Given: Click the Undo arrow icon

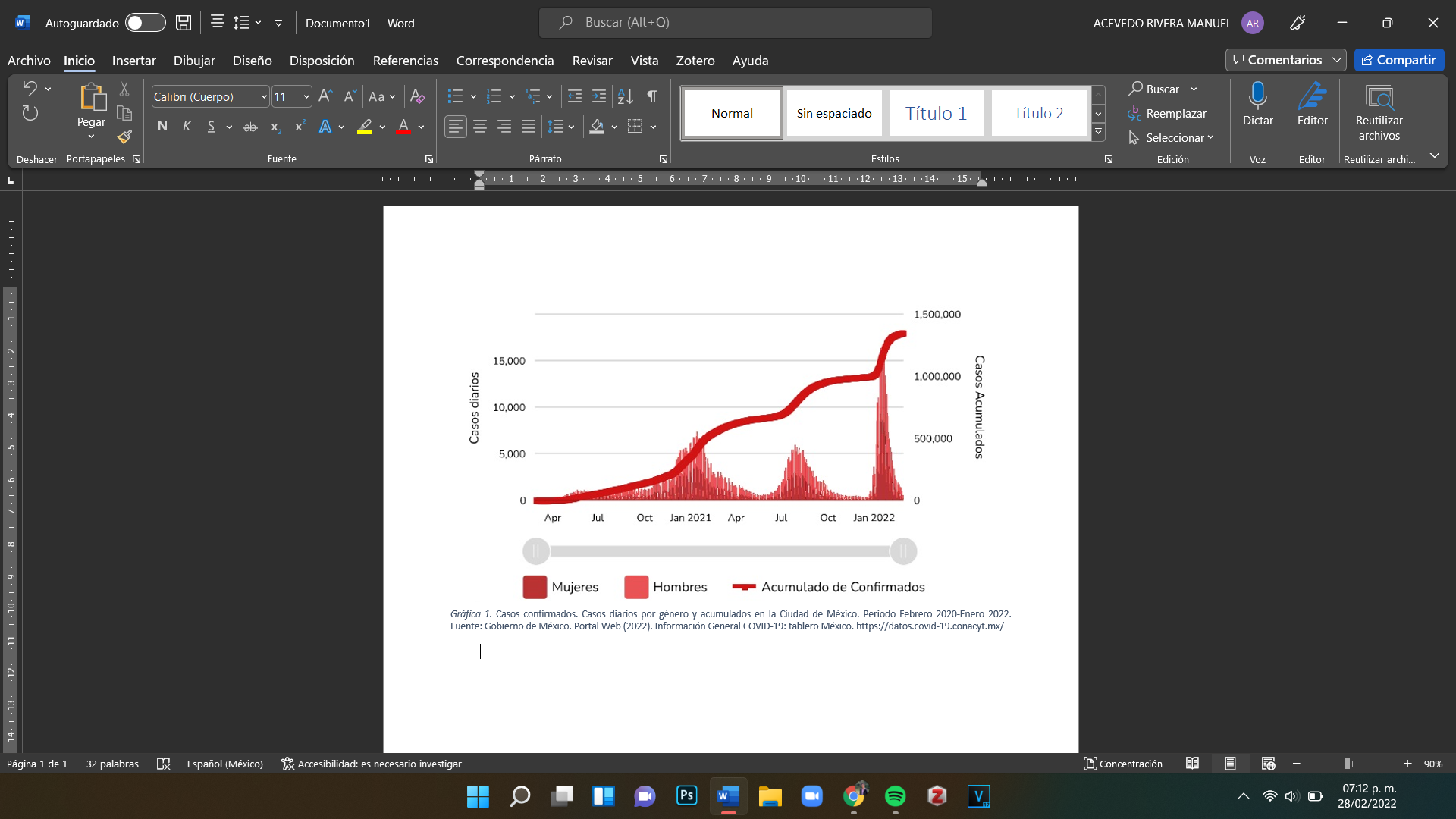Looking at the screenshot, I should [30, 88].
